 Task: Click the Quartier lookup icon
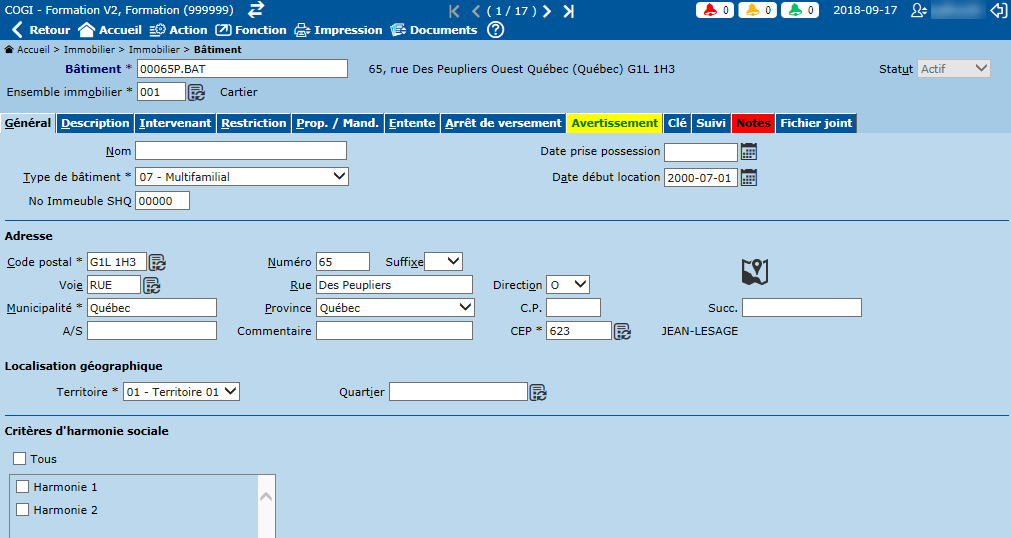click(x=538, y=392)
